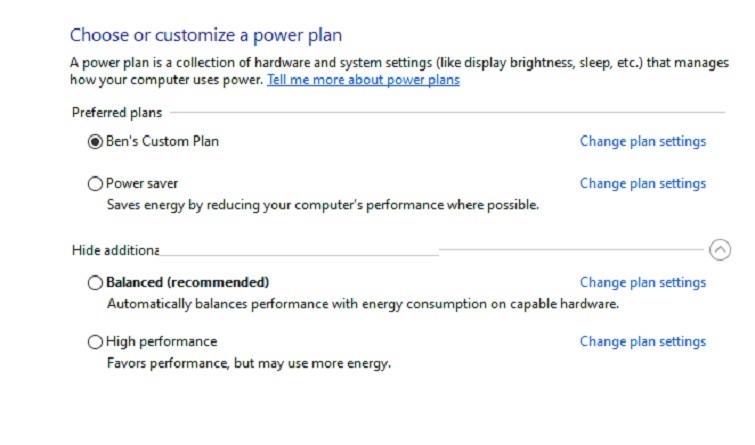Collapse additional plans using the chevron icon
This screenshot has width=755, height=445.
coord(719,250)
